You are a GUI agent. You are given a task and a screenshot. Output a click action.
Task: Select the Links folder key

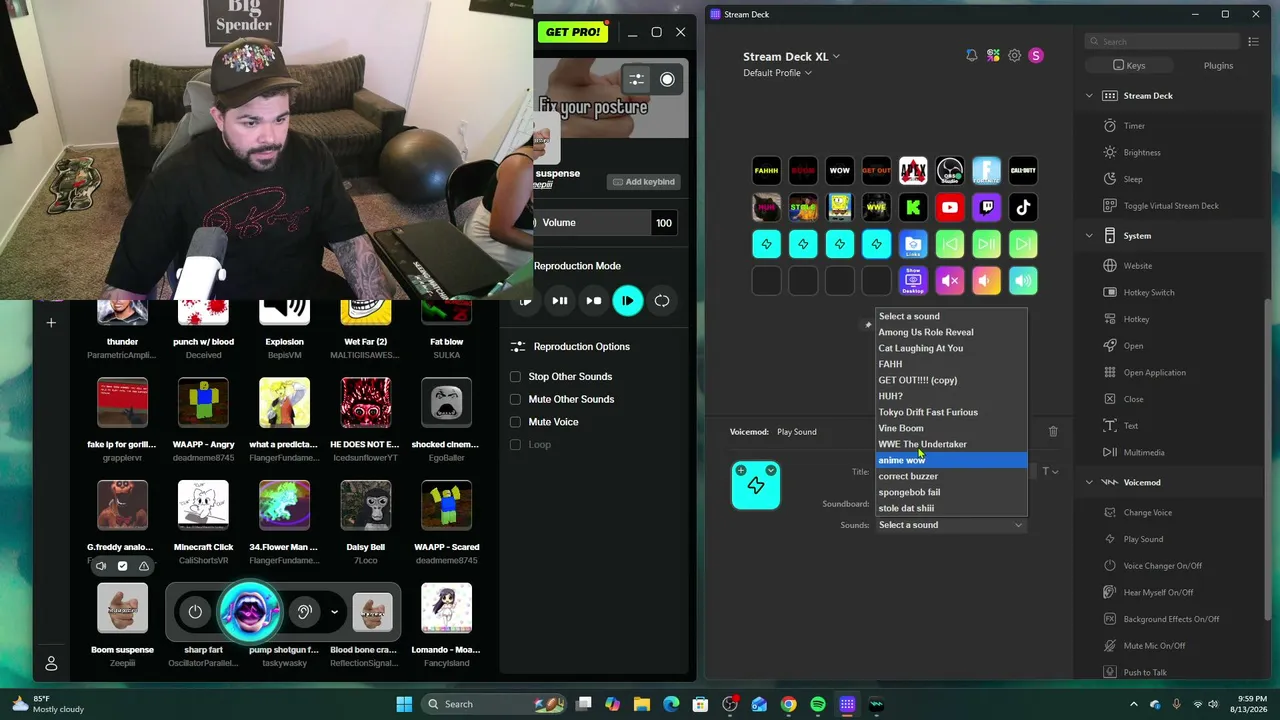913,244
